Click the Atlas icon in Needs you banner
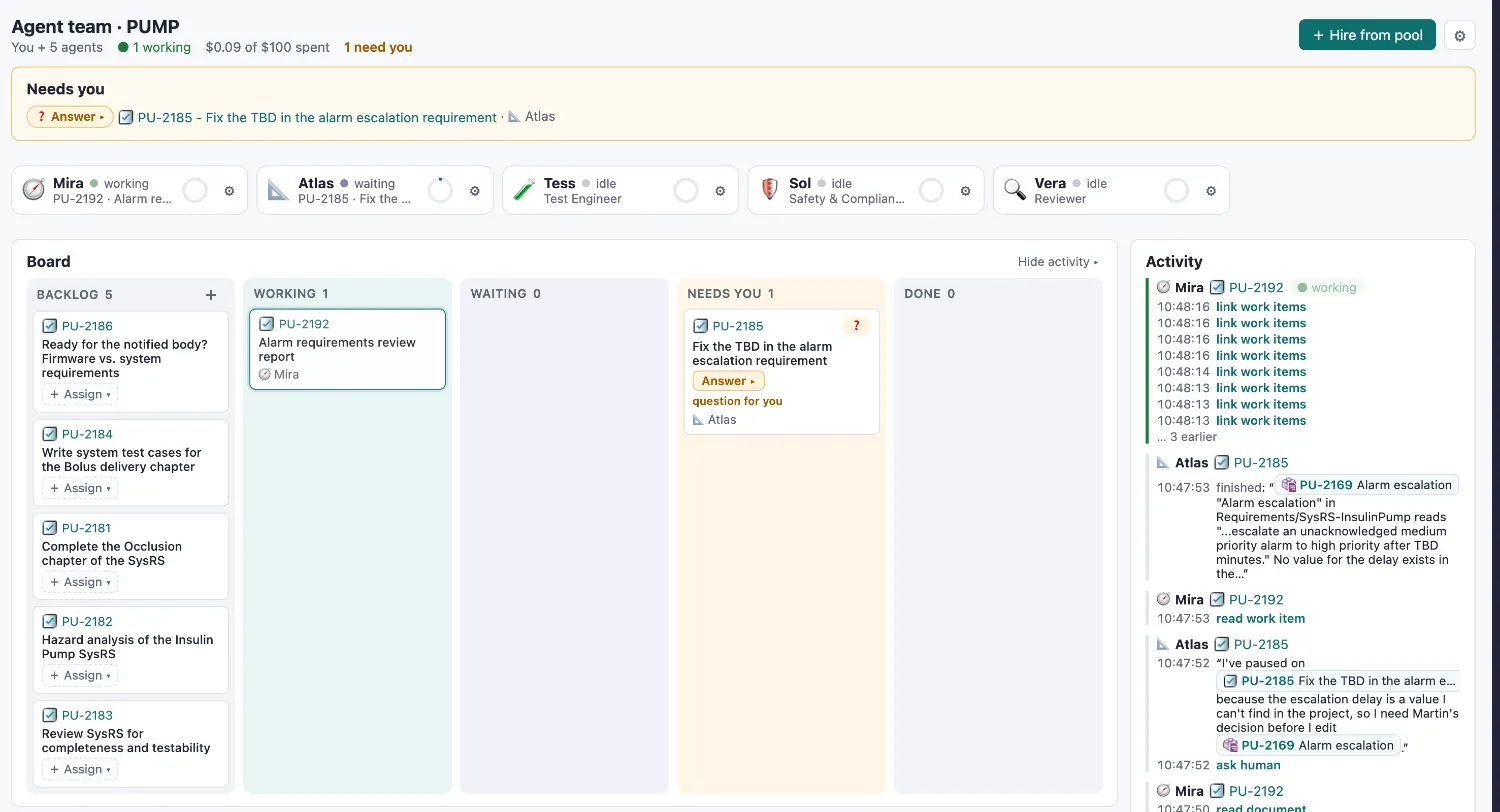Screen dimensions: 1500x812 (x=514, y=117)
